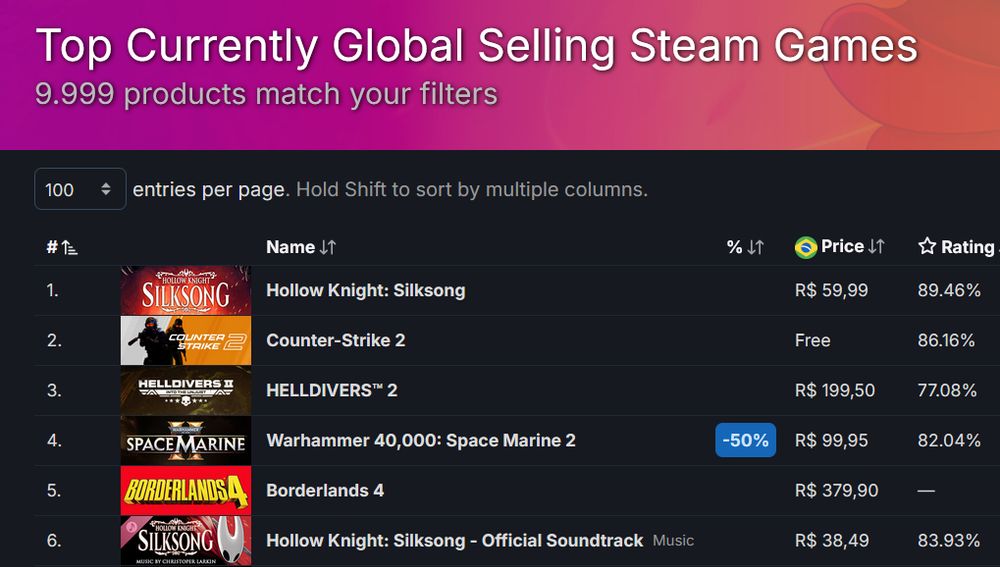Click the Rating star icon

(x=927, y=246)
